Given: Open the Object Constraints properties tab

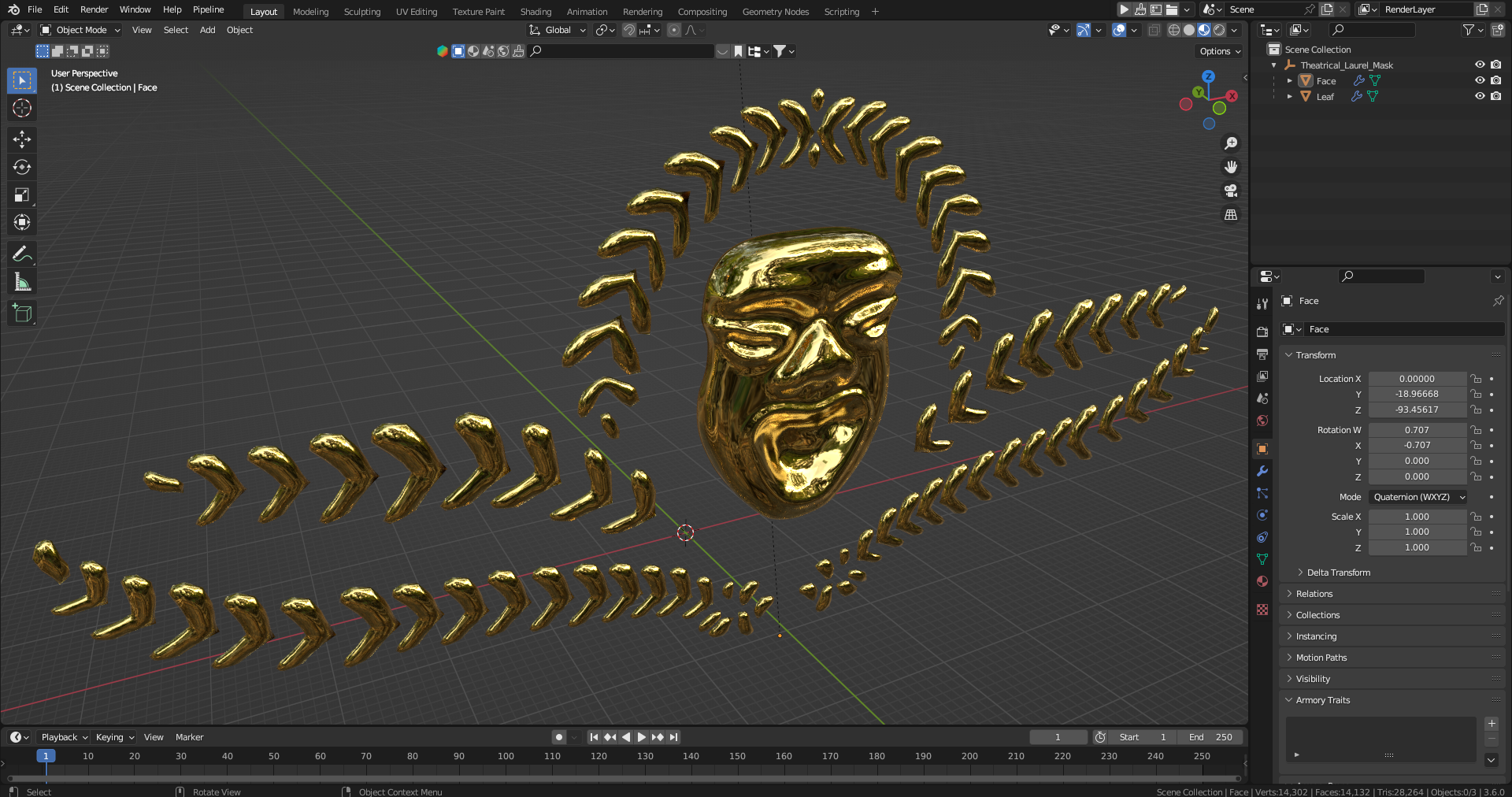Looking at the screenshot, I should click(x=1262, y=537).
